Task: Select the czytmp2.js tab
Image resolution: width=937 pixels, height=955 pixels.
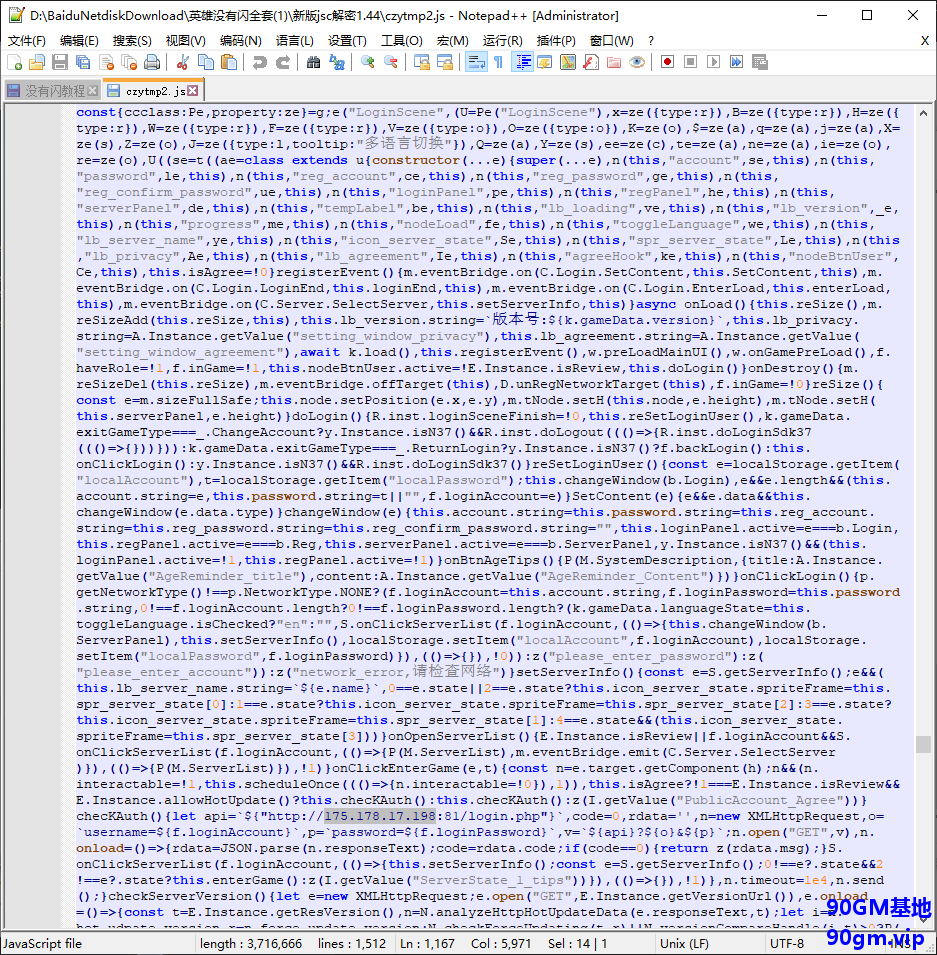Action: coord(152,91)
